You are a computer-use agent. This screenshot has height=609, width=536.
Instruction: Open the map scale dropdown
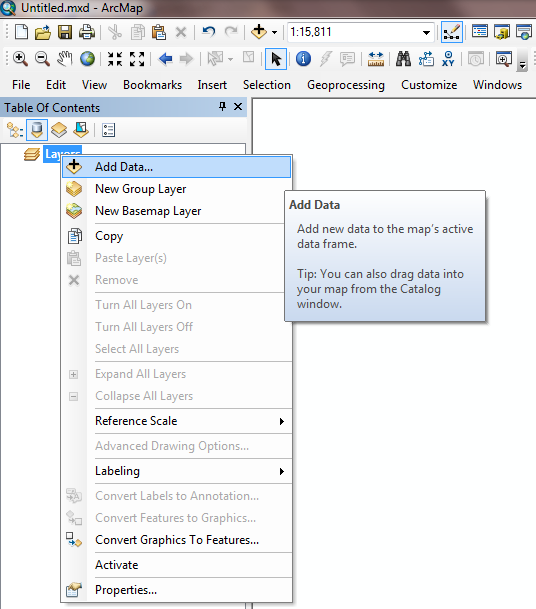[426, 32]
